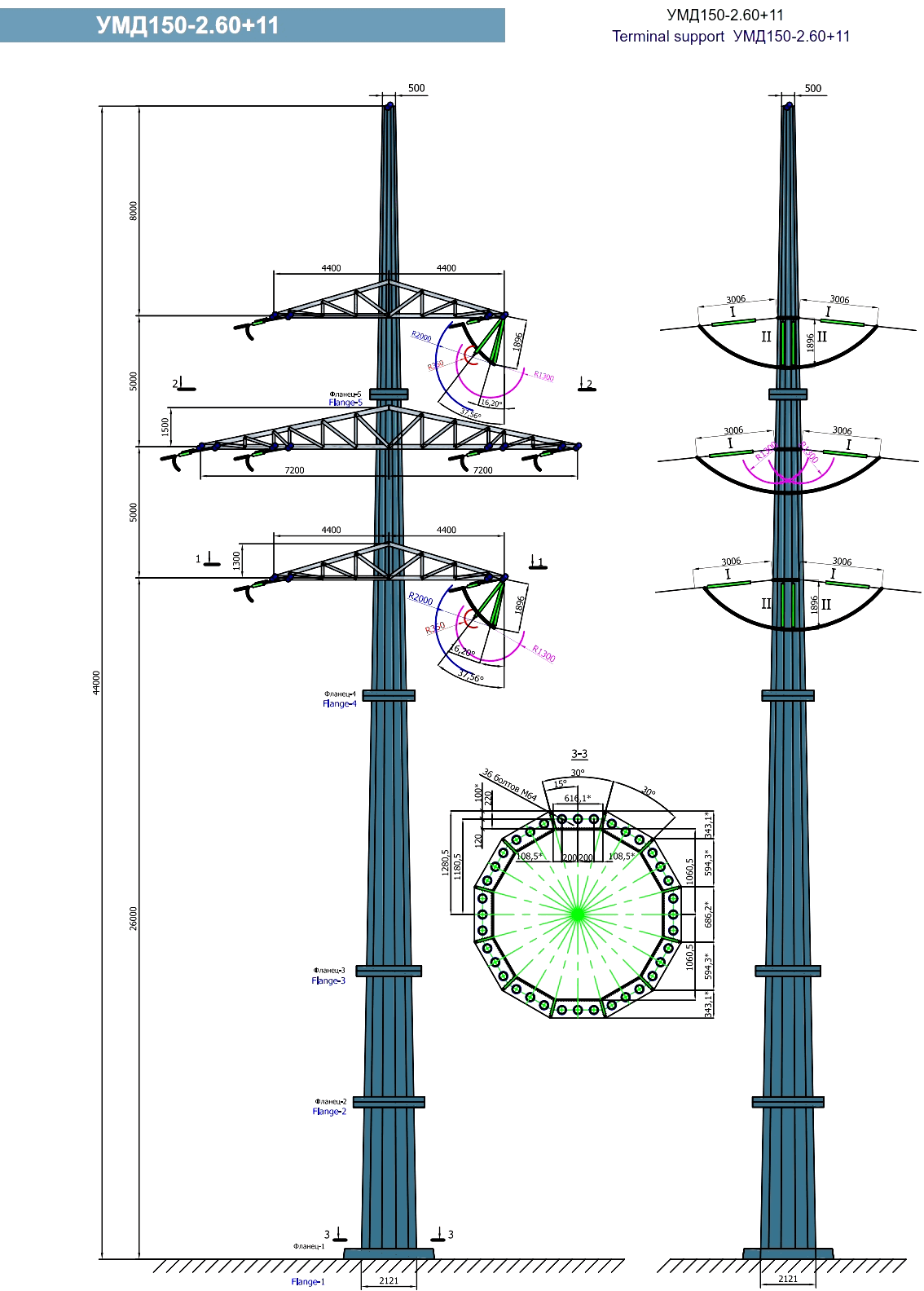Select the blue Flange-2 label
The image size is (924, 1291).
pos(329,1112)
